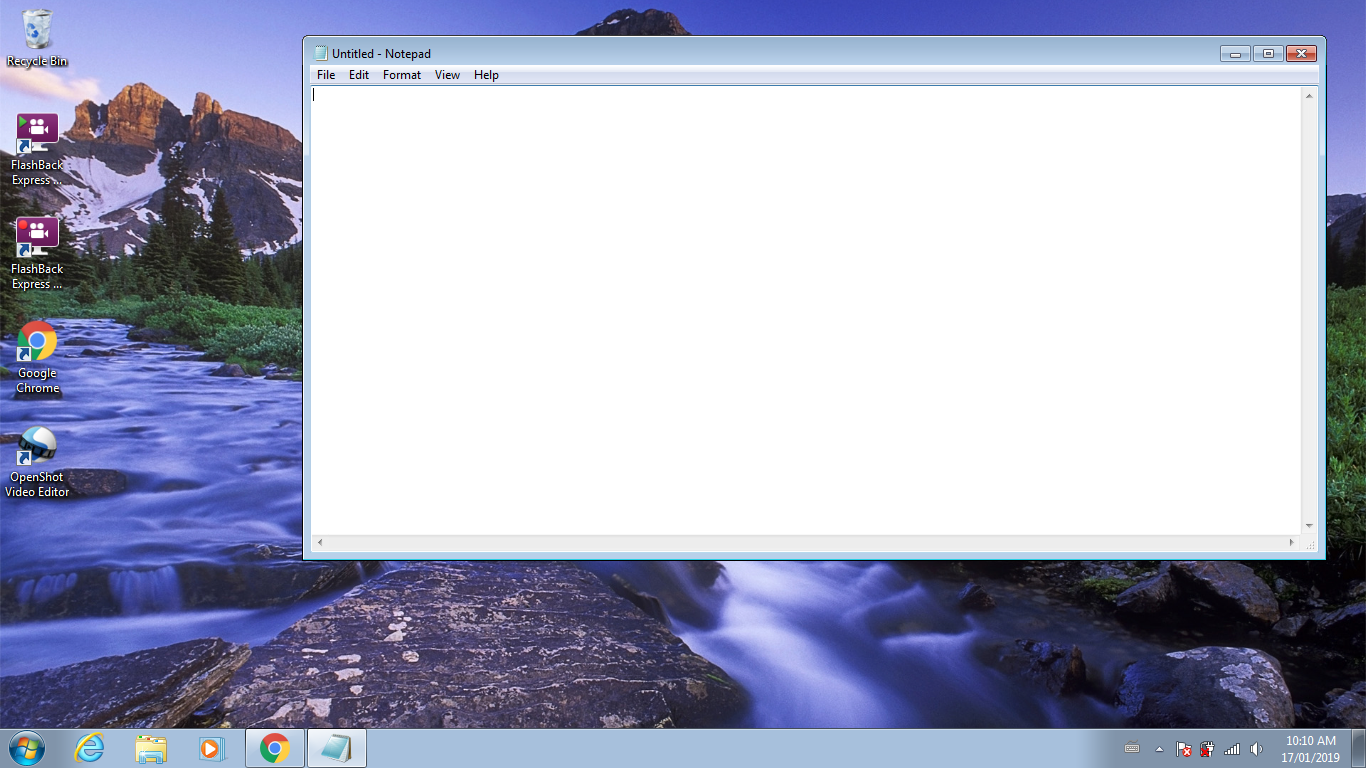
Task: Open the Help menu
Action: coord(486,74)
